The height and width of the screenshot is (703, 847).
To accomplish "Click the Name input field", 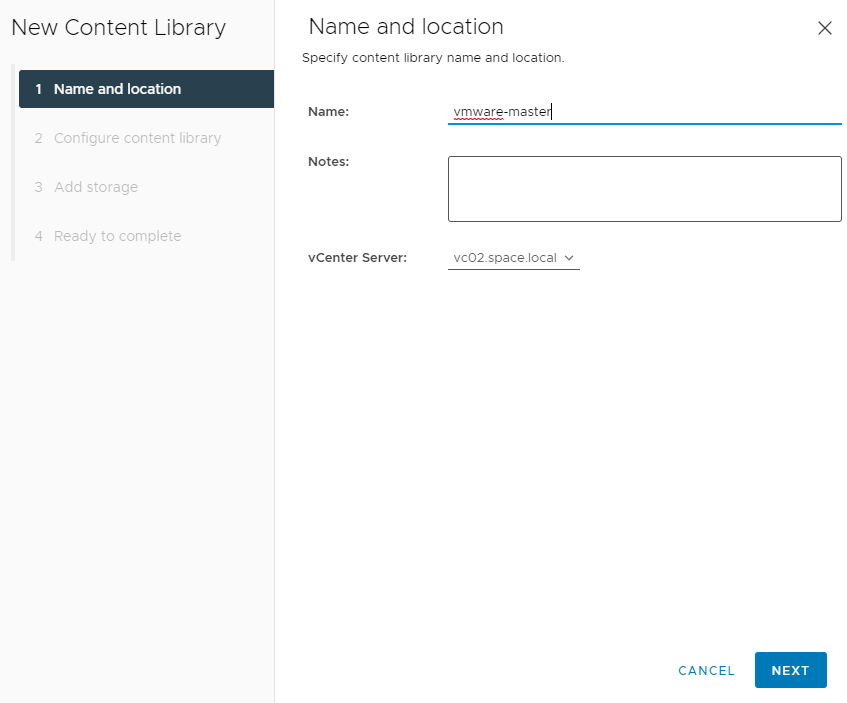I will click(x=644, y=112).
